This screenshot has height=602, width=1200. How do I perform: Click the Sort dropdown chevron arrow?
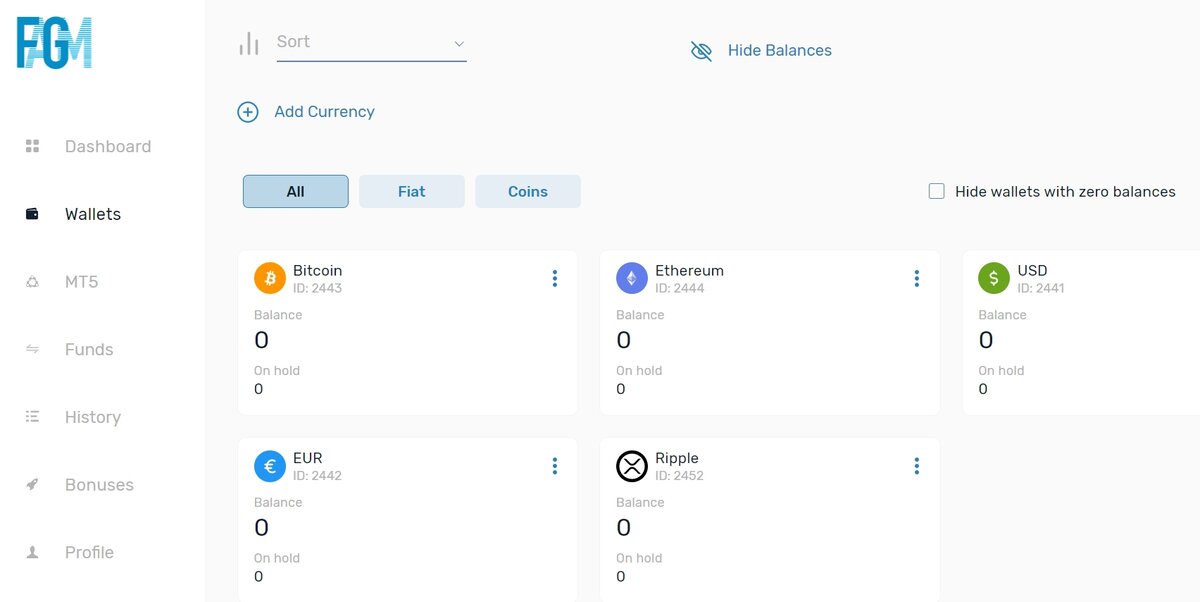[x=459, y=44]
